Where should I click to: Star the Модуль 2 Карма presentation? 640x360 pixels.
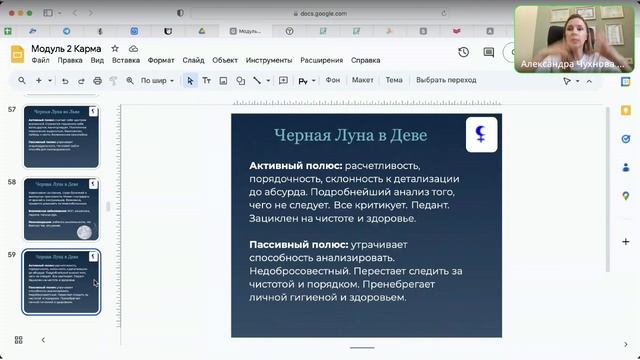[x=115, y=49]
